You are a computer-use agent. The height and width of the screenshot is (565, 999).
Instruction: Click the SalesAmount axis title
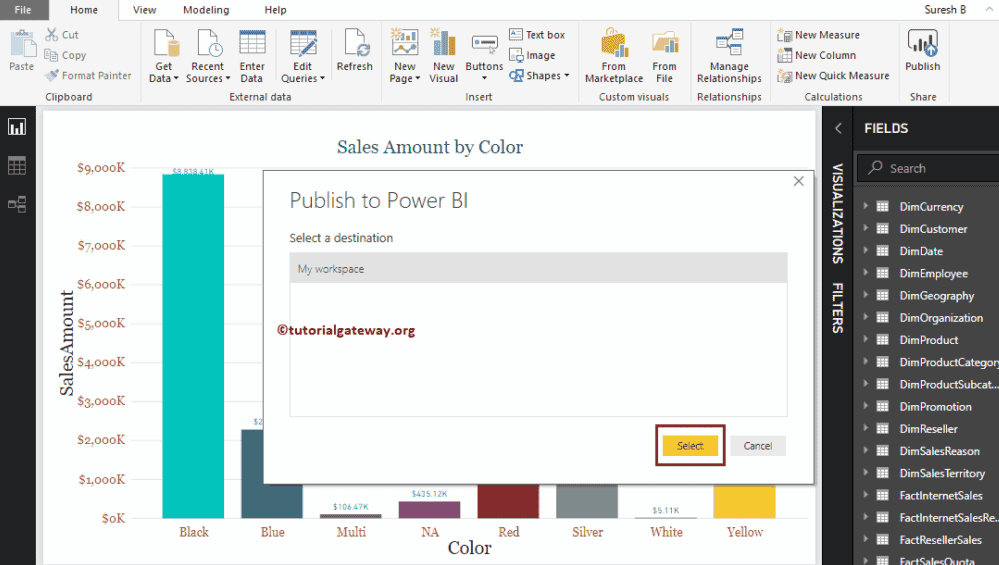[x=67, y=343]
